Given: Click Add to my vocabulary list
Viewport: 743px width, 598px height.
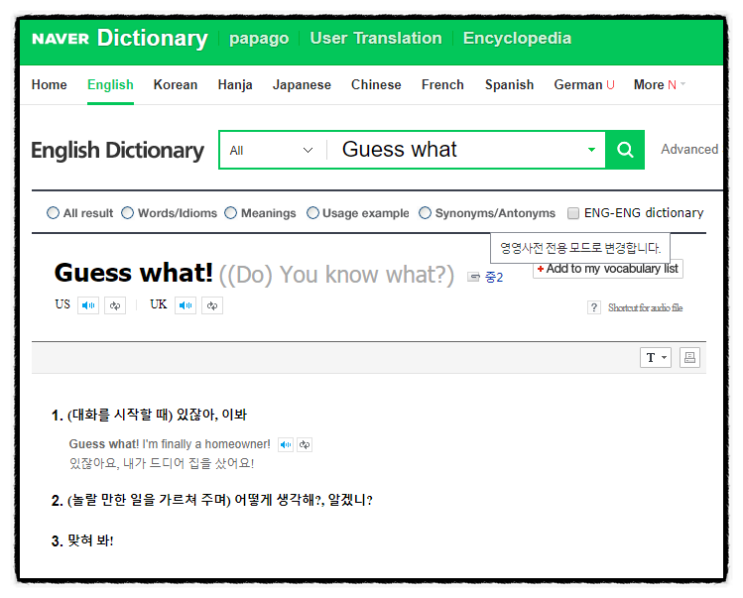Looking at the screenshot, I should [608, 269].
